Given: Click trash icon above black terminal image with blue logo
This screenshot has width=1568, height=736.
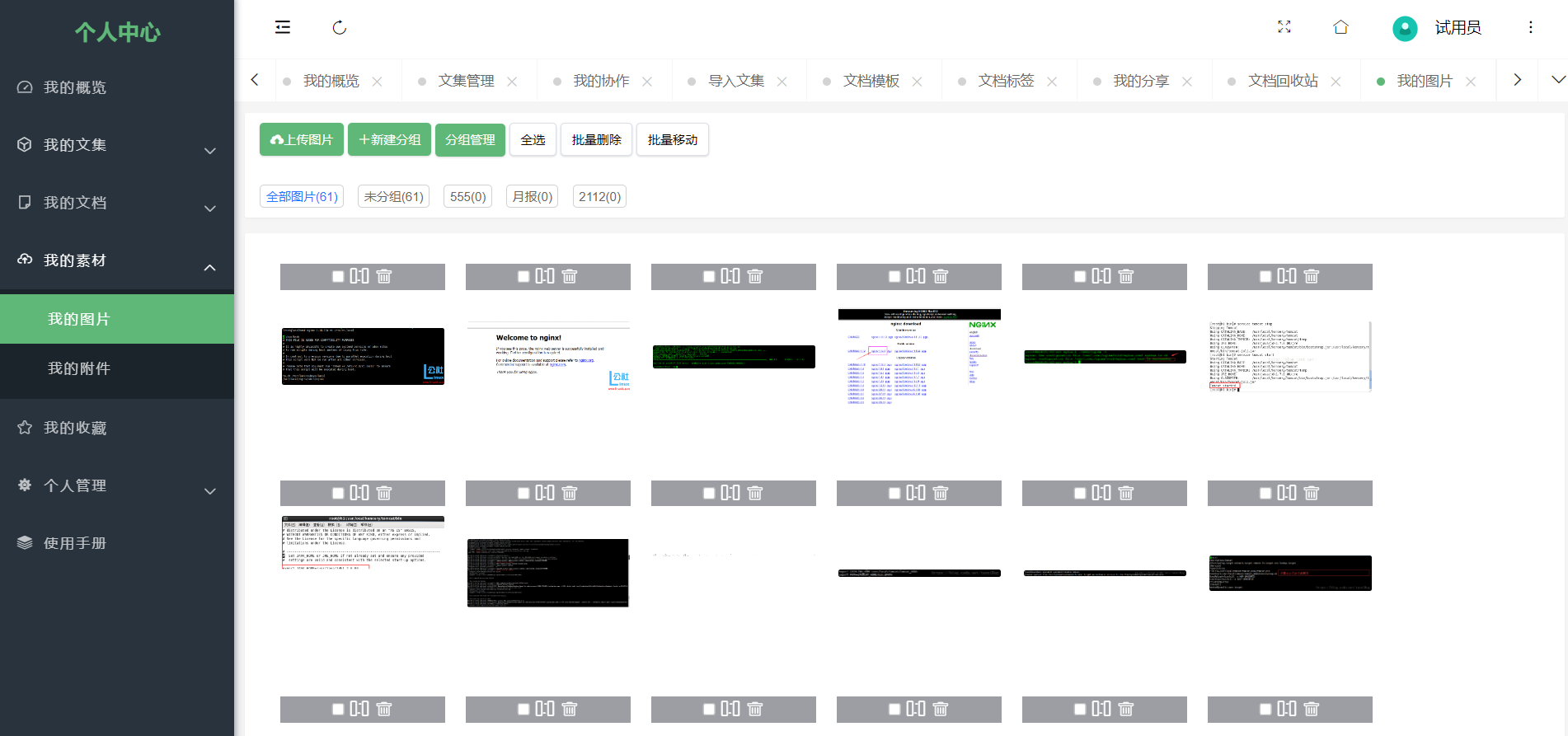Looking at the screenshot, I should click(x=384, y=276).
